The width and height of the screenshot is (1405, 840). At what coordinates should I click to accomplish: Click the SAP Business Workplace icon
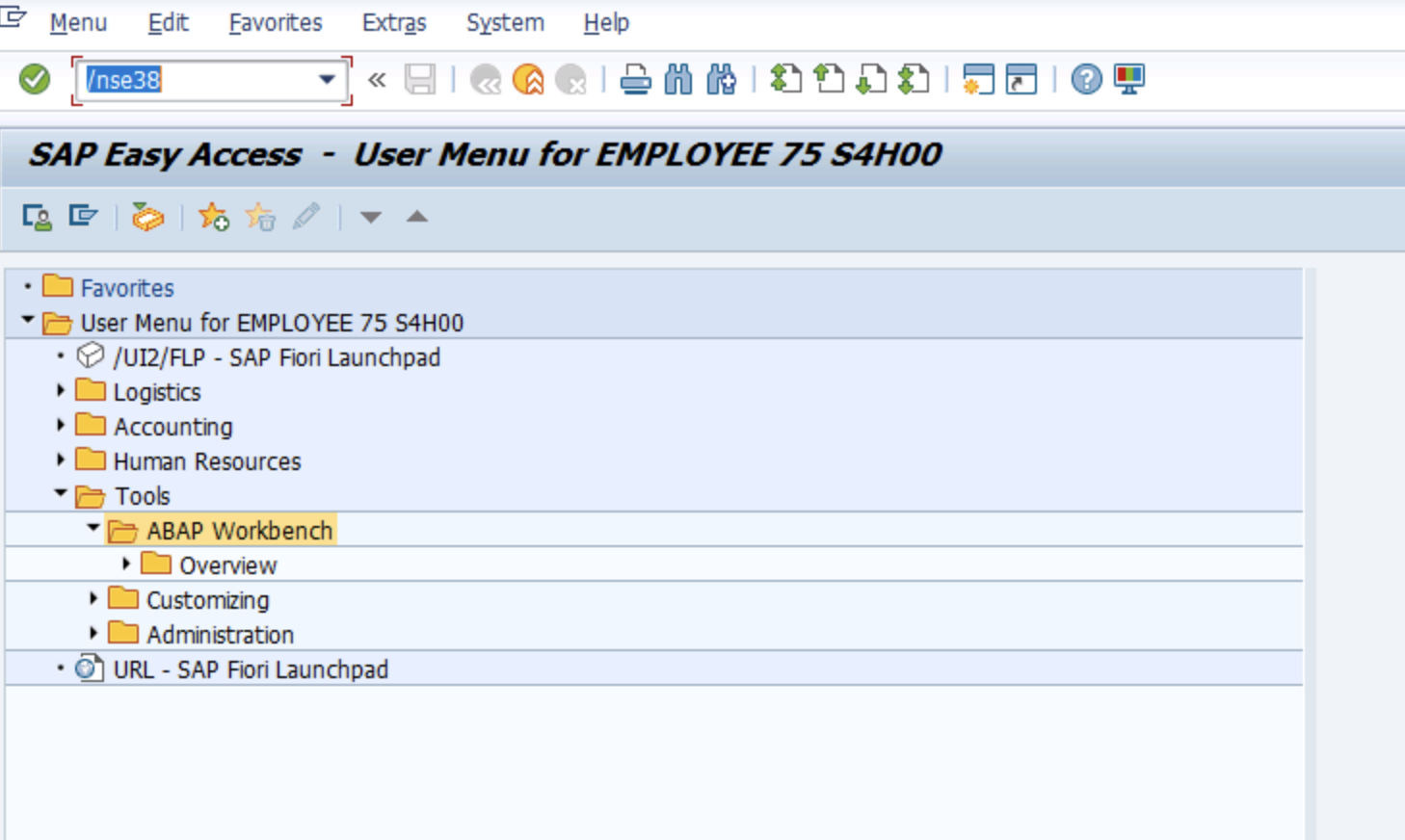(147, 217)
